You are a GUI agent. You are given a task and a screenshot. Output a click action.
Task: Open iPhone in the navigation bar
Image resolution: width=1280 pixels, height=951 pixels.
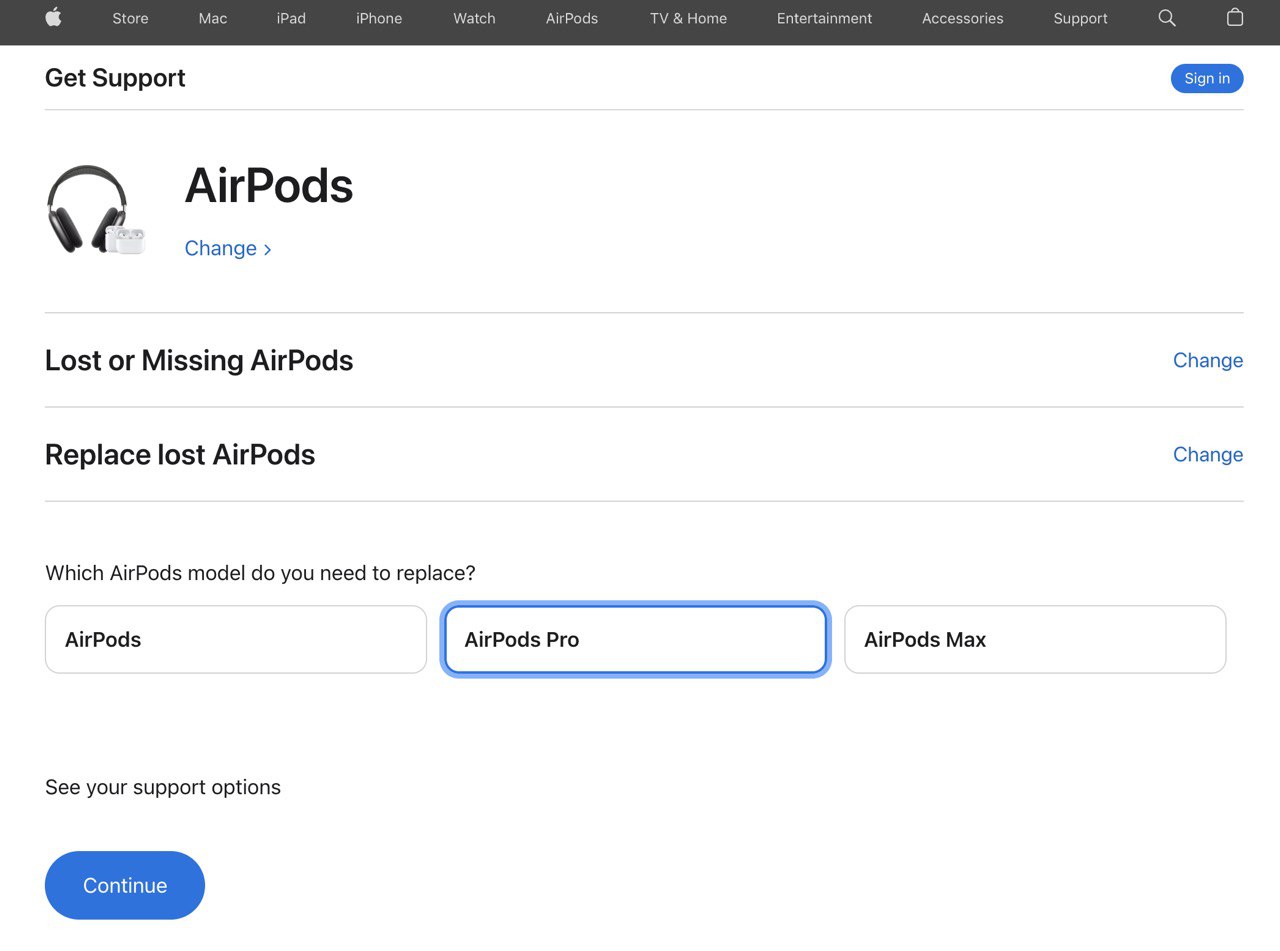(x=379, y=18)
